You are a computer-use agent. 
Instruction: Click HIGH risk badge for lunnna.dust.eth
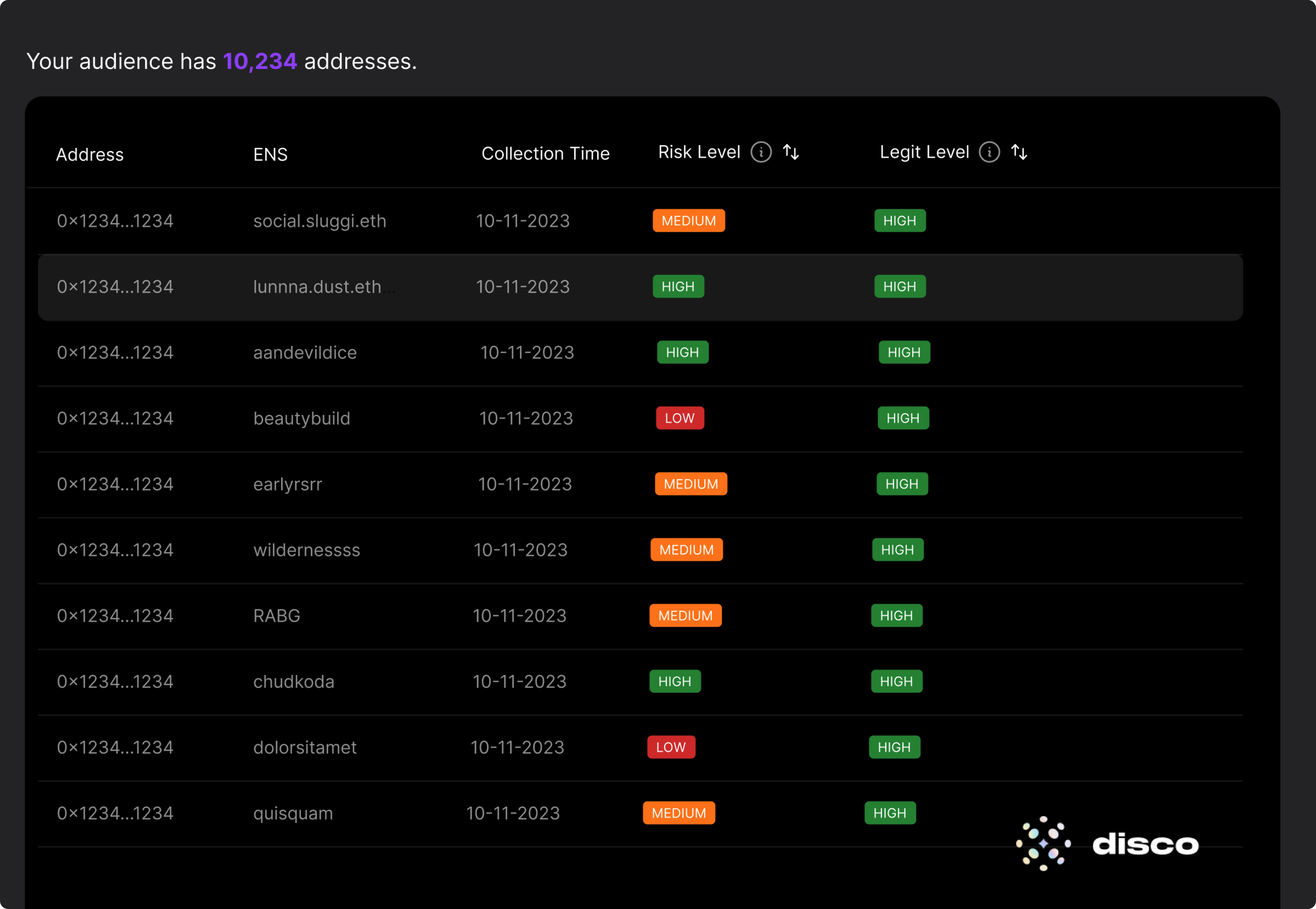tap(678, 286)
